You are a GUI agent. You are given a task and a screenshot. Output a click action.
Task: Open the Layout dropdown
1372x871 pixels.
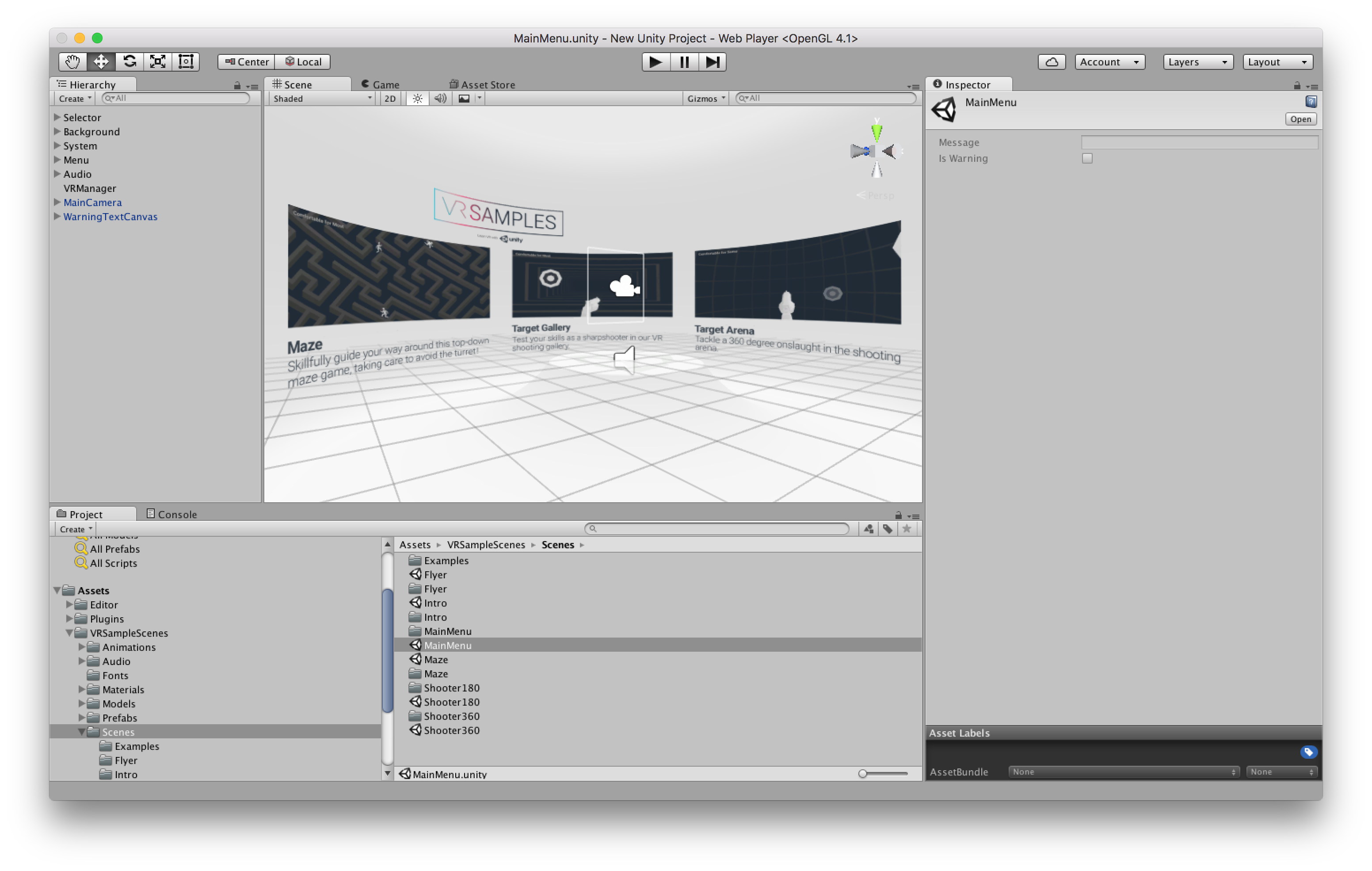click(x=1277, y=61)
